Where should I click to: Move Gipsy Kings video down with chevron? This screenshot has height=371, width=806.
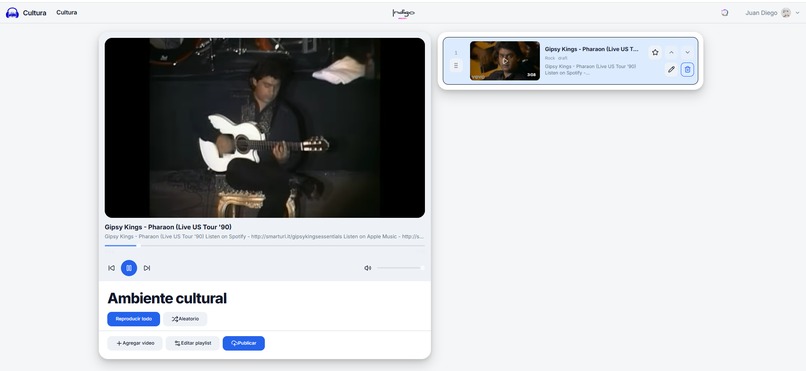point(687,52)
